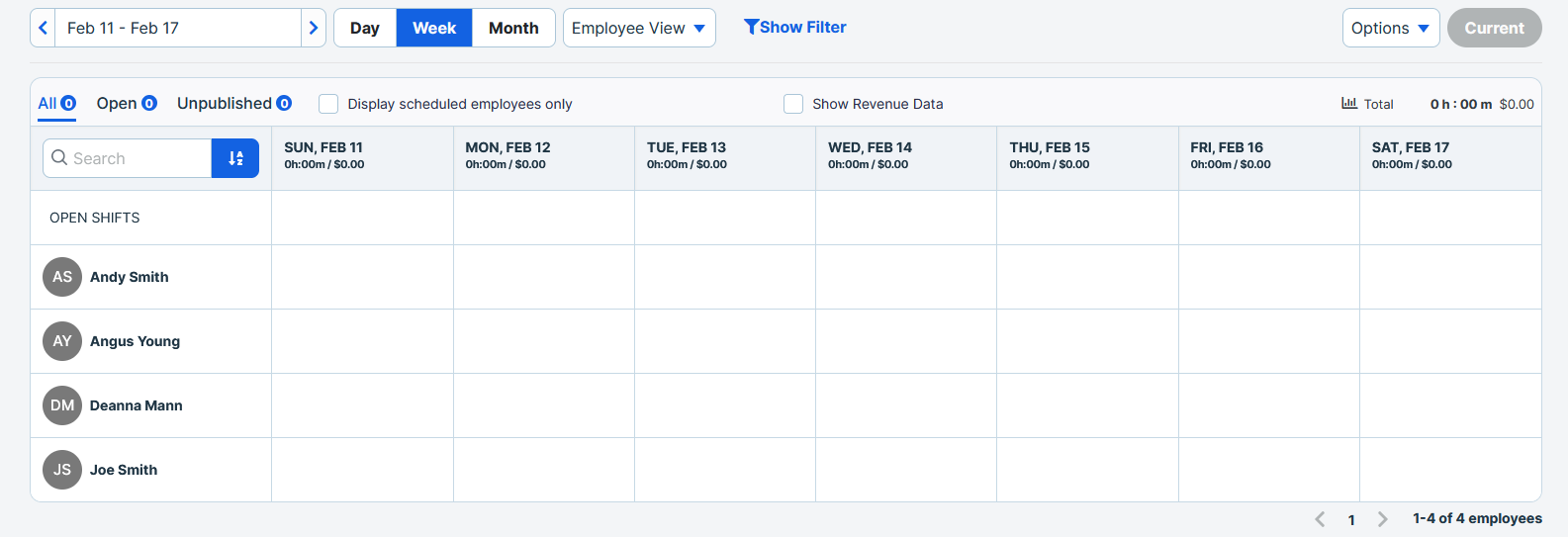Open Deanna Mann's employee name
1568x537 pixels.
tap(137, 405)
